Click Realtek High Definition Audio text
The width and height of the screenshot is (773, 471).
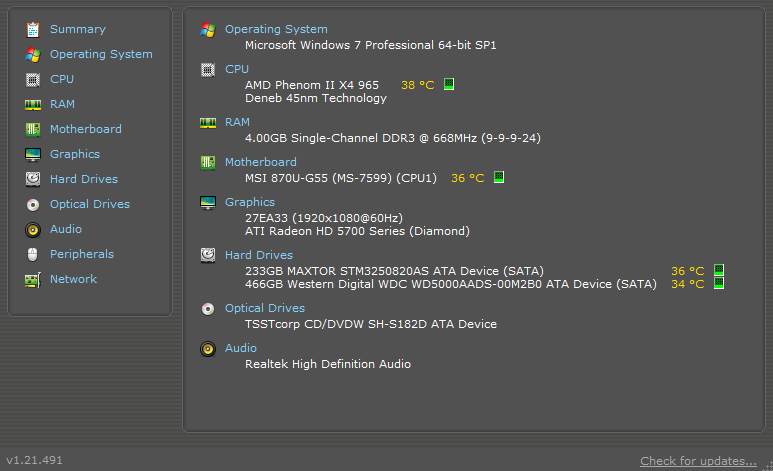click(328, 364)
